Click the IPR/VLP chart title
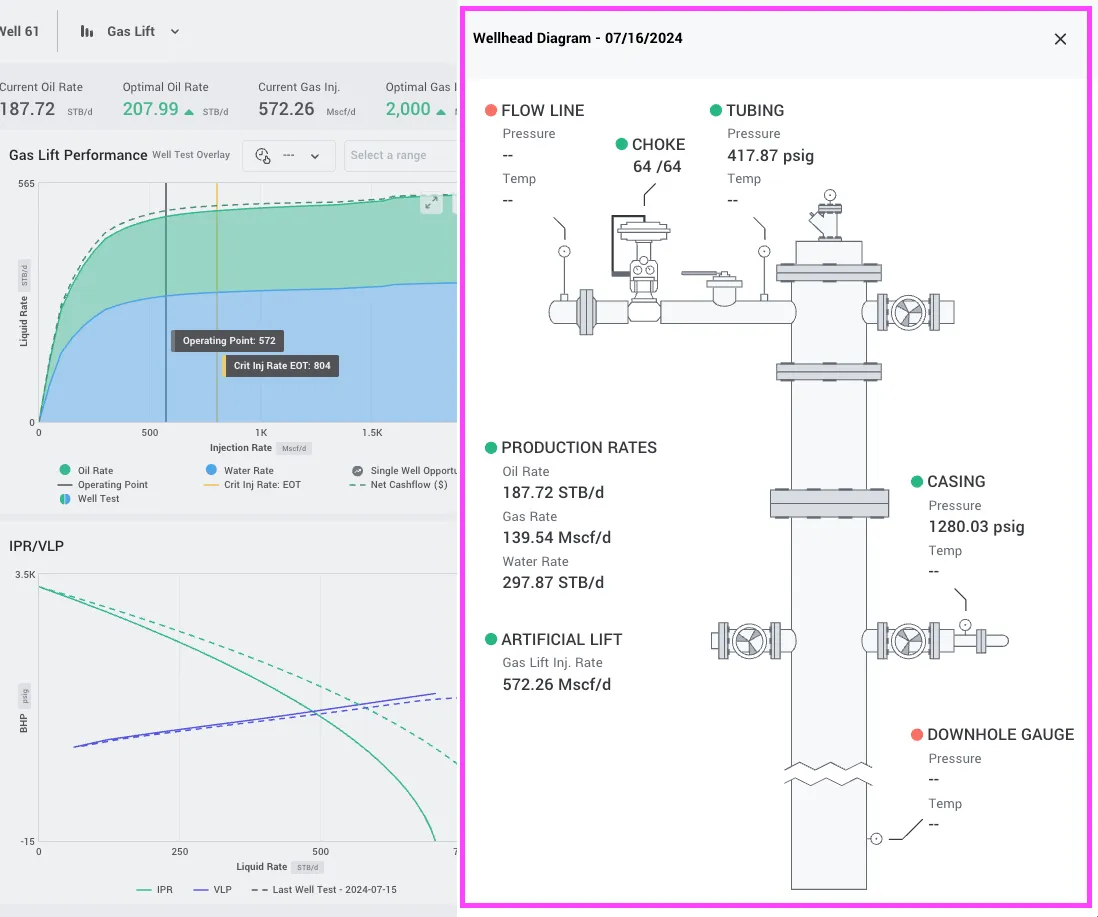1098x917 pixels. pyautogui.click(x=36, y=546)
